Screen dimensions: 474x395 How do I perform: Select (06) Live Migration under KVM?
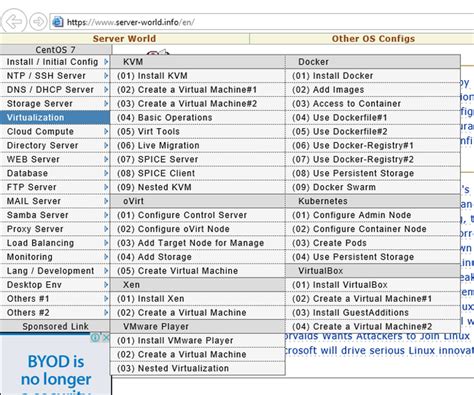click(x=198, y=146)
